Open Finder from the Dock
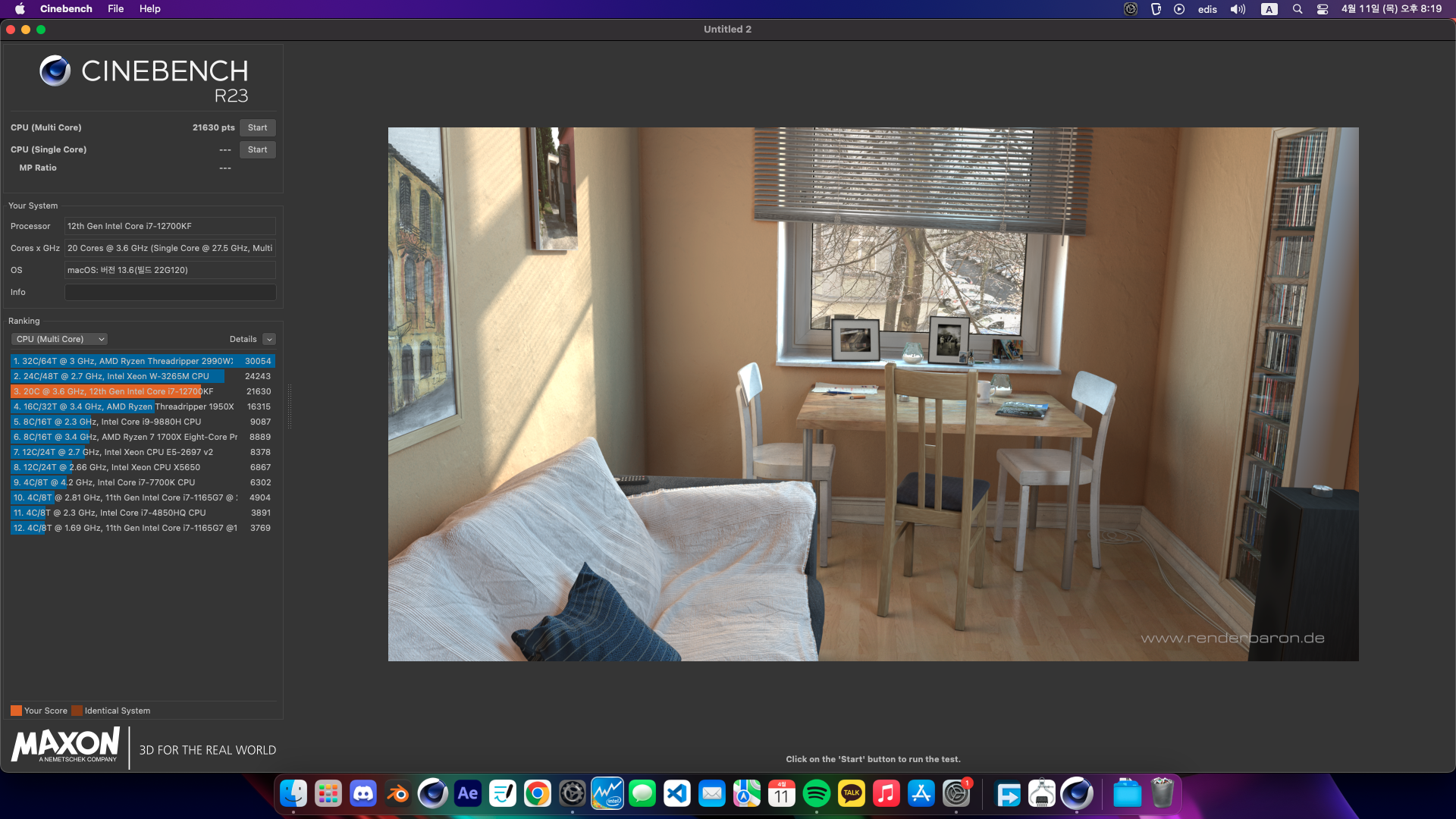 293,794
